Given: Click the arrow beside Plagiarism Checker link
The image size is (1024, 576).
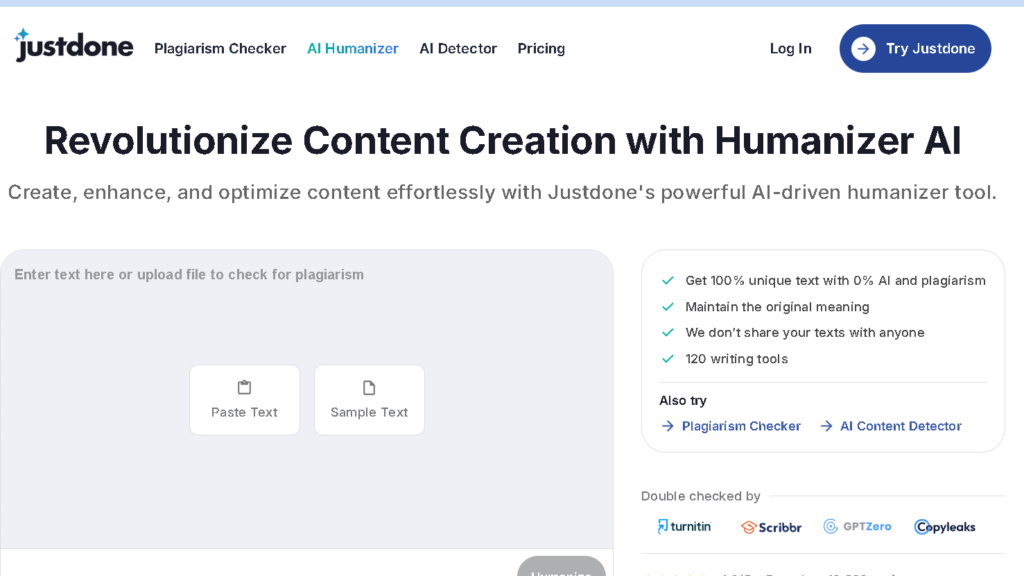Looking at the screenshot, I should [668, 426].
